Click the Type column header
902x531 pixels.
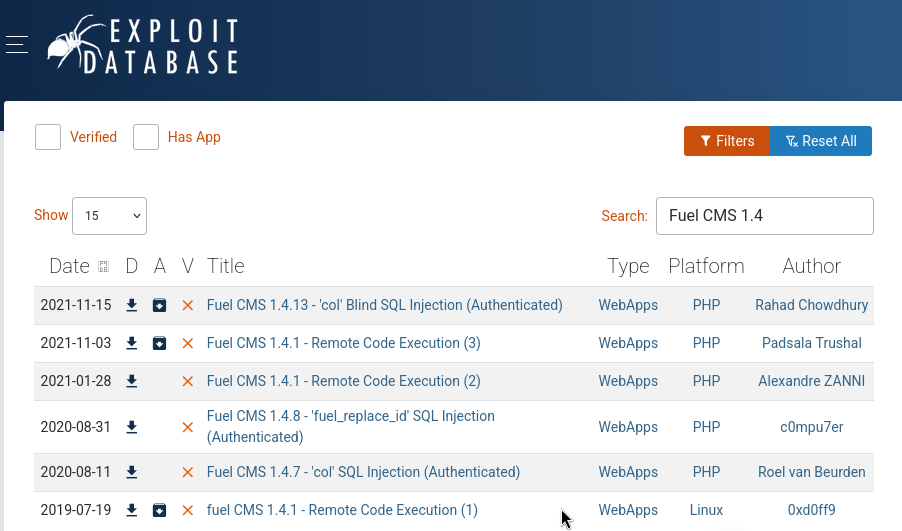coord(628,266)
